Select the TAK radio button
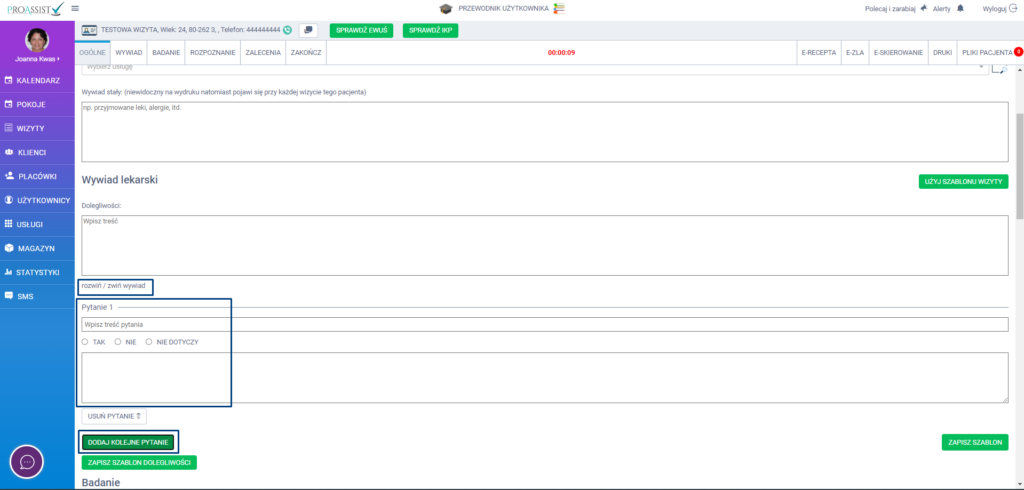 (85, 341)
